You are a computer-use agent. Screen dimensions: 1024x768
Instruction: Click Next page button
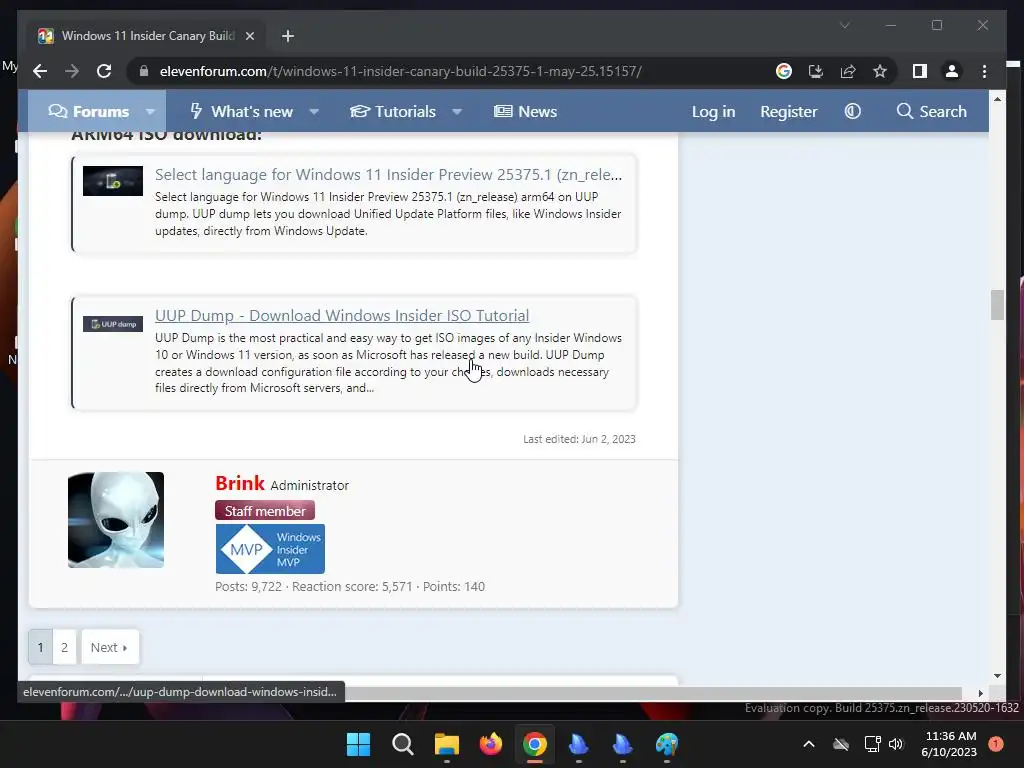point(110,647)
